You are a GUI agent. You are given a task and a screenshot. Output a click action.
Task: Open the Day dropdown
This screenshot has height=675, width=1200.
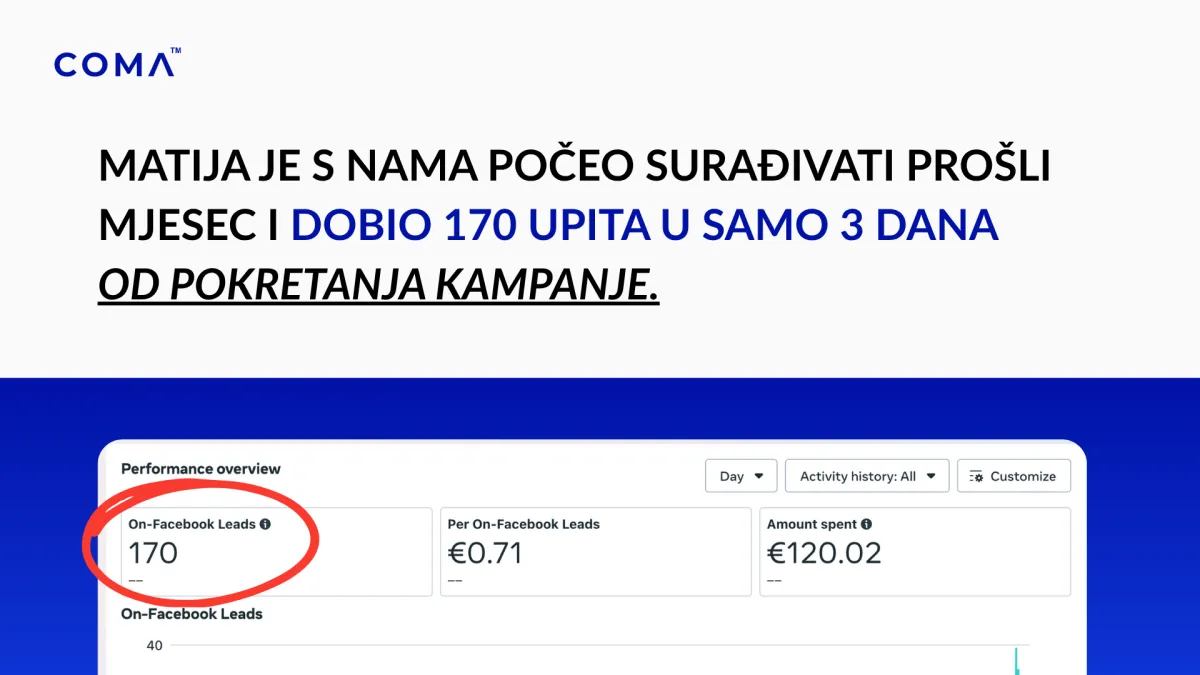coord(741,476)
